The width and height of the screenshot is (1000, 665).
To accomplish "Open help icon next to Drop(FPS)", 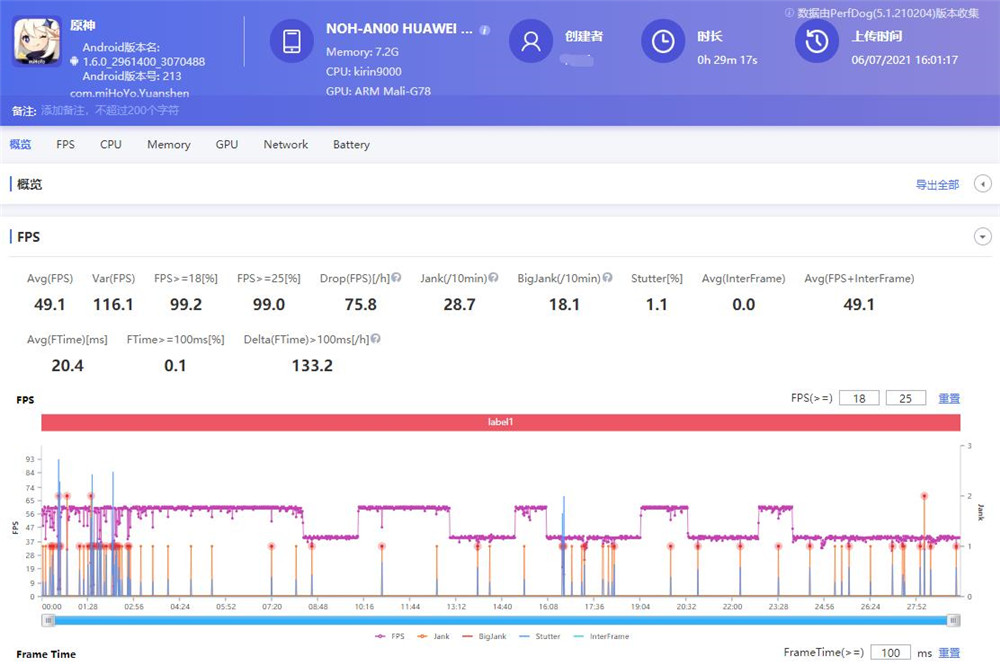I will pyautogui.click(x=396, y=277).
